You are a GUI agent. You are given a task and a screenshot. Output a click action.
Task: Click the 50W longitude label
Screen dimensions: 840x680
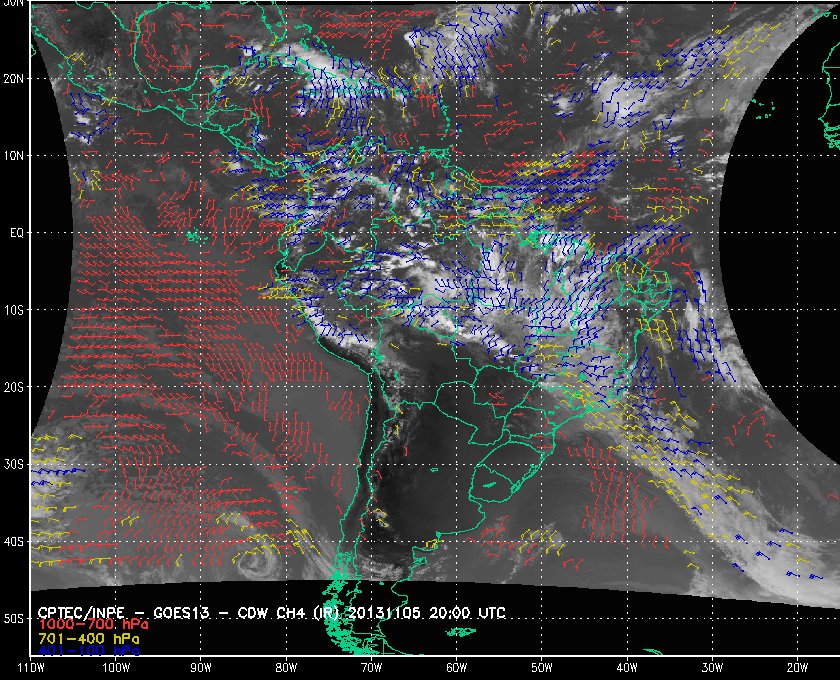(541, 667)
